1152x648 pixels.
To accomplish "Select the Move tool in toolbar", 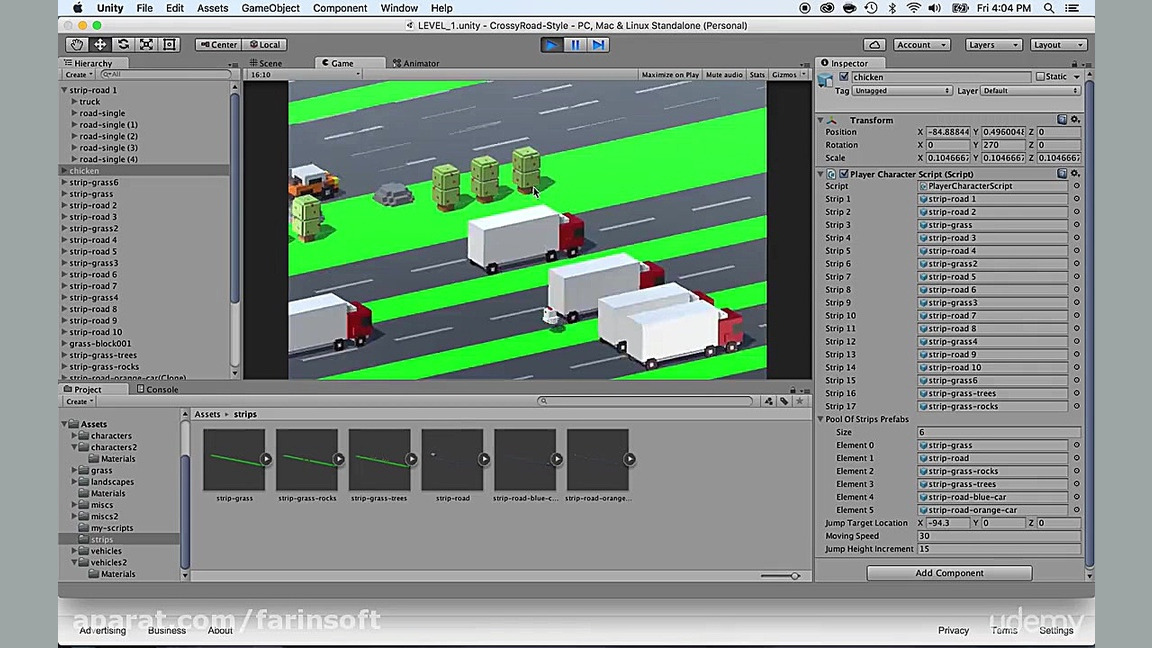I will coord(100,45).
